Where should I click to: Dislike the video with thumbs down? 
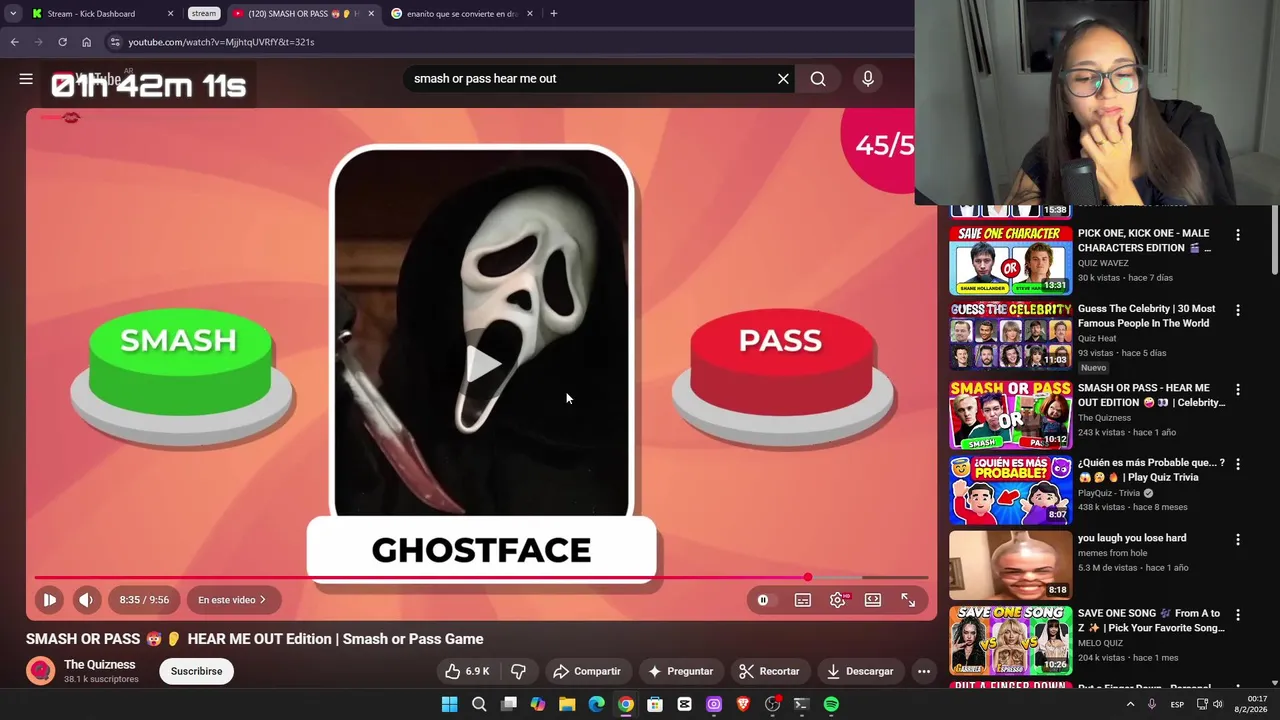point(518,671)
